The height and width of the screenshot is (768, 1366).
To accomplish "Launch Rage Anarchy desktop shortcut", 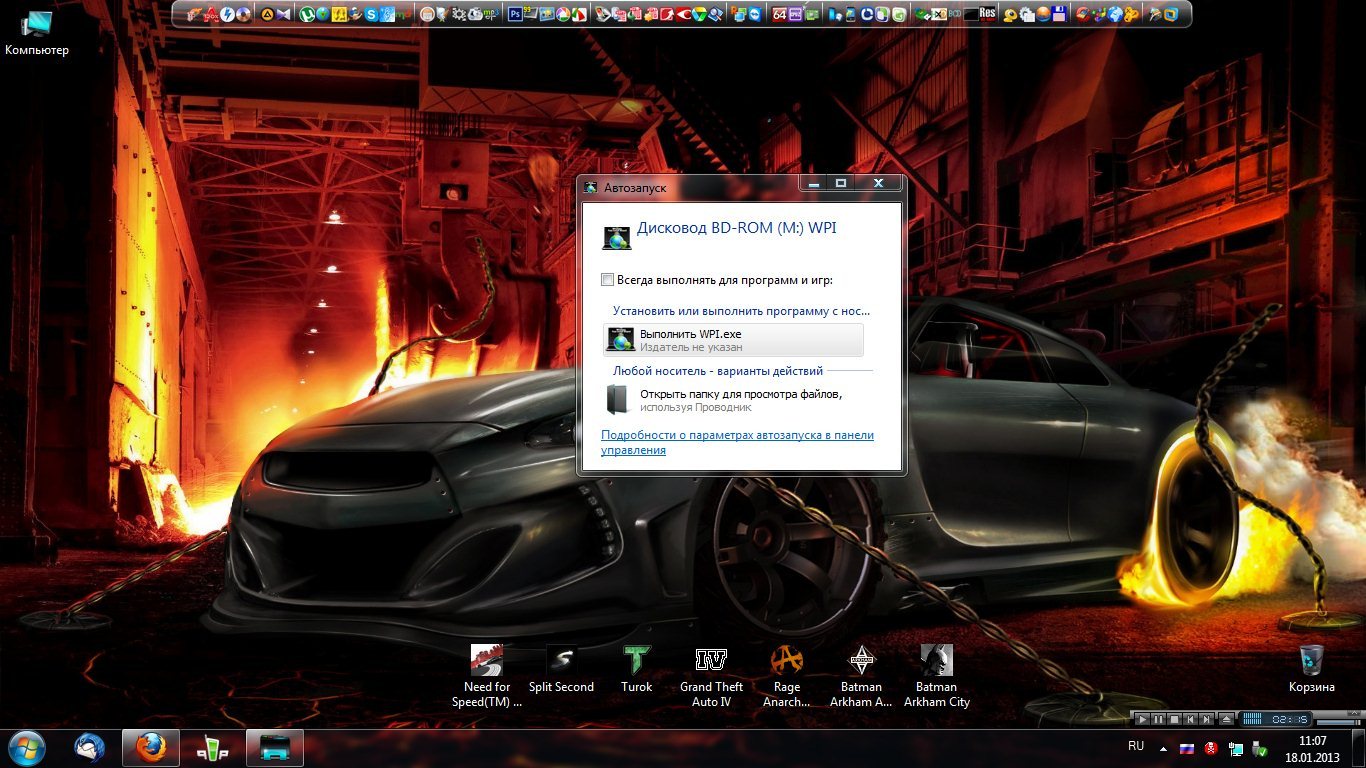I will pyautogui.click(x=787, y=676).
